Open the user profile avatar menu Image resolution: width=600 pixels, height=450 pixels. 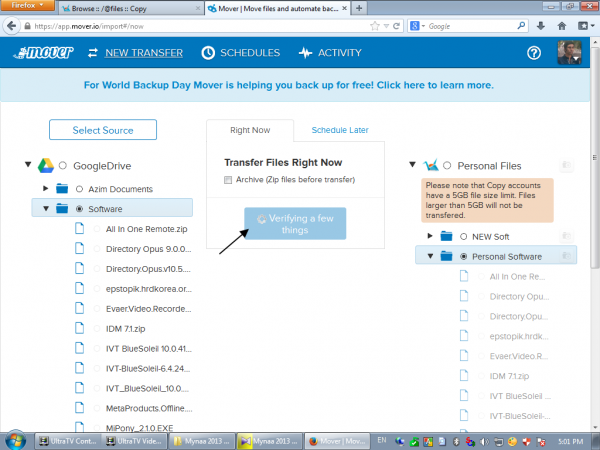pos(569,52)
